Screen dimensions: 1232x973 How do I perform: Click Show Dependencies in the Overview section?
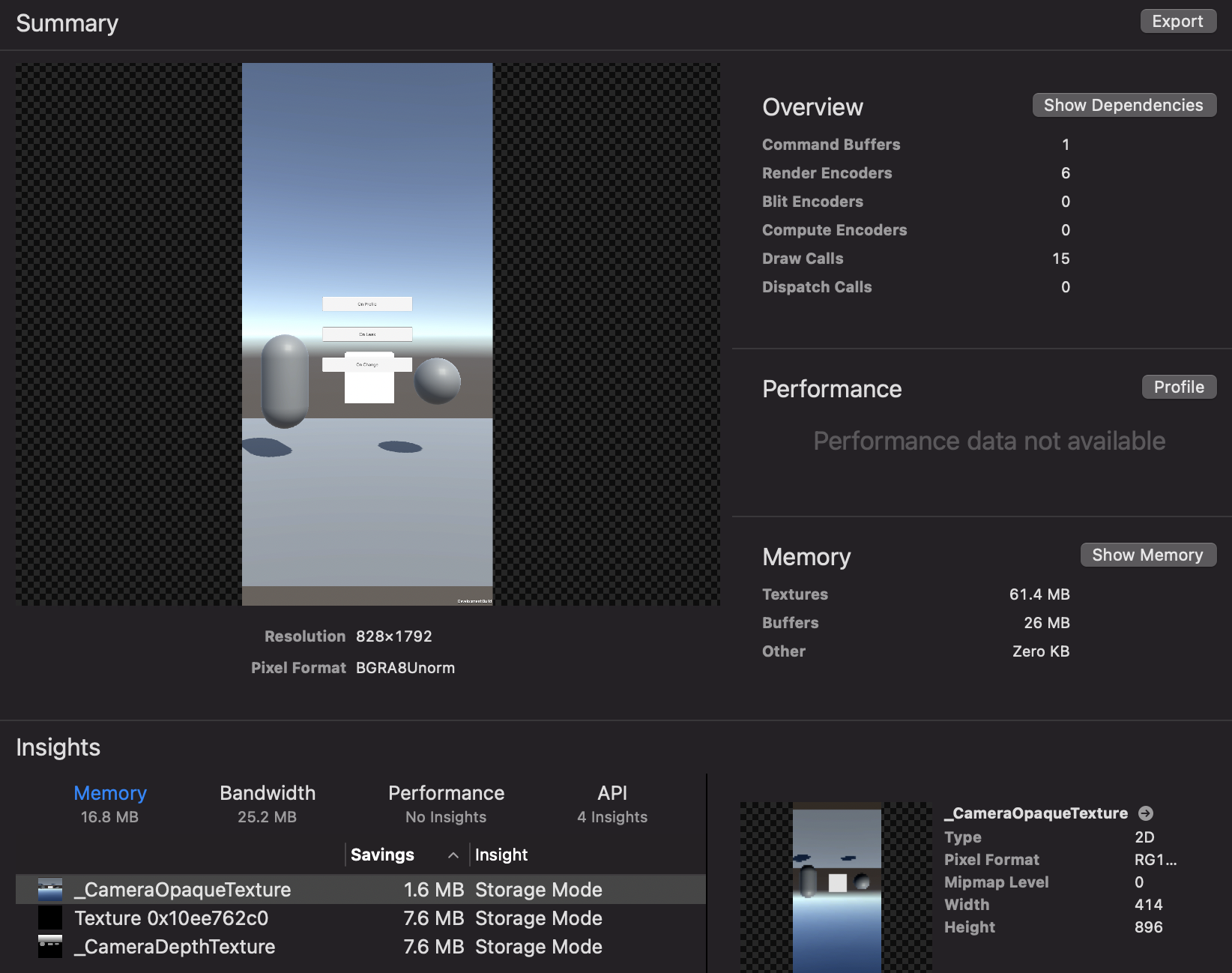pos(1123,105)
